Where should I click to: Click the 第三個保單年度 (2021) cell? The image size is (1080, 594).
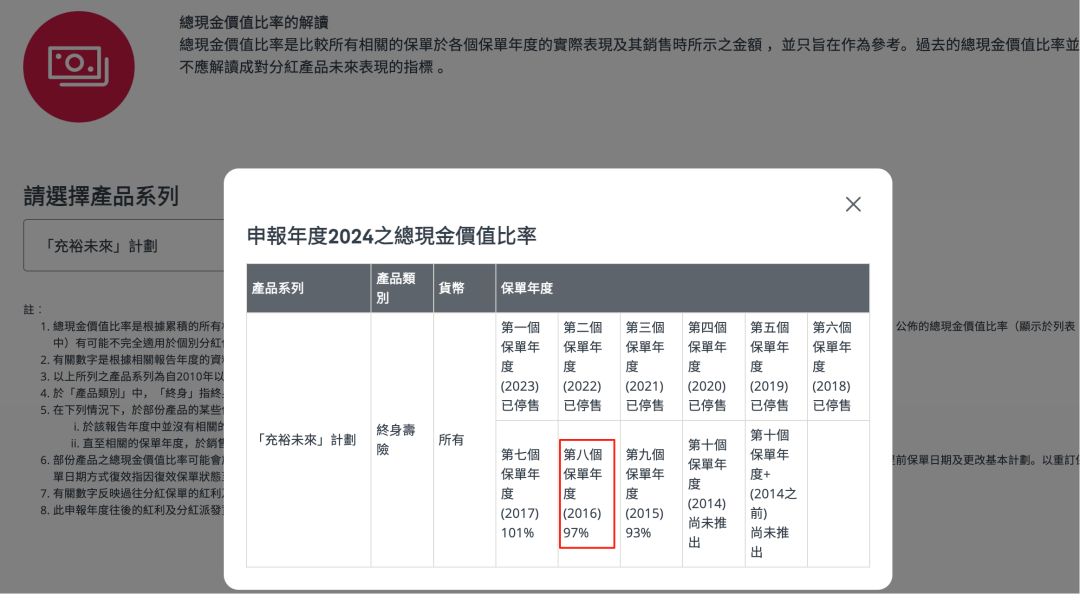[x=650, y=366]
